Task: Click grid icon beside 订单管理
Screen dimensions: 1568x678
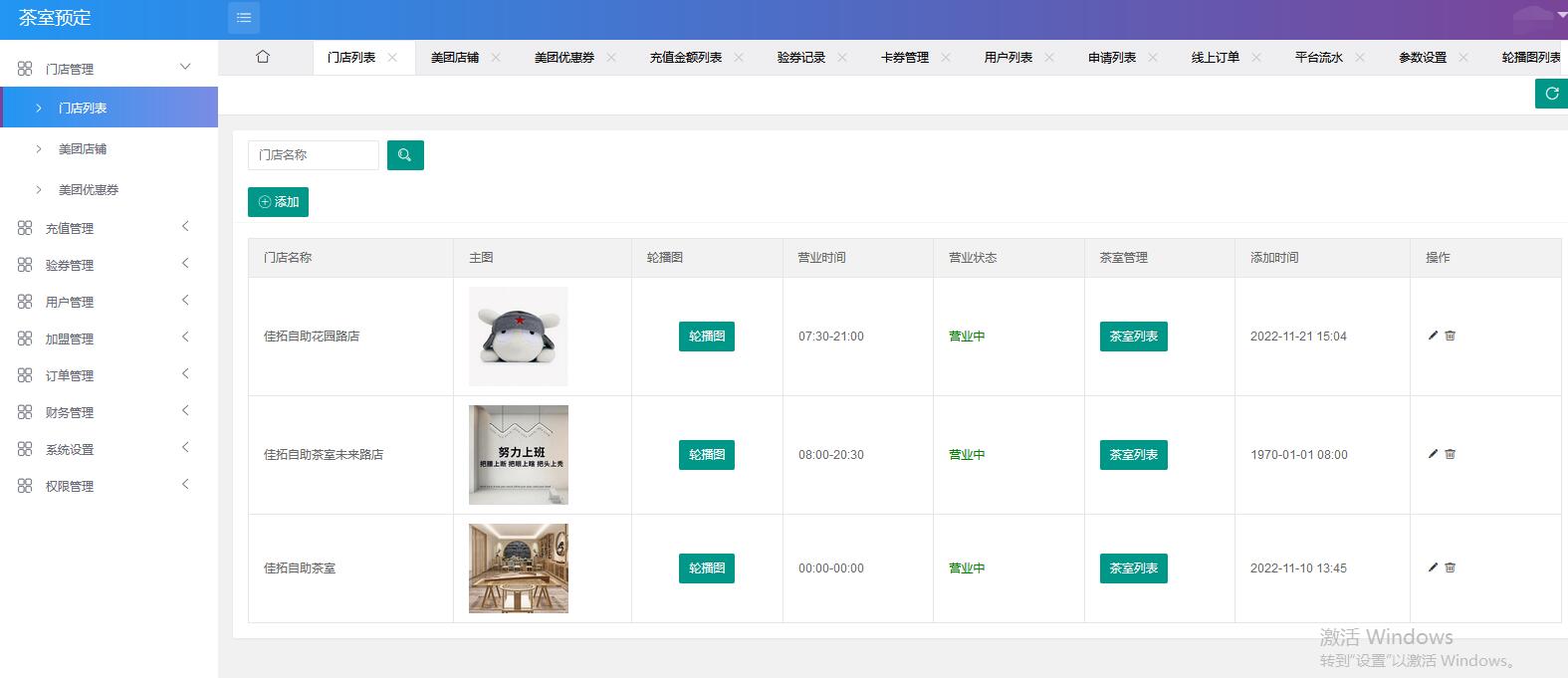Action: tap(25, 375)
